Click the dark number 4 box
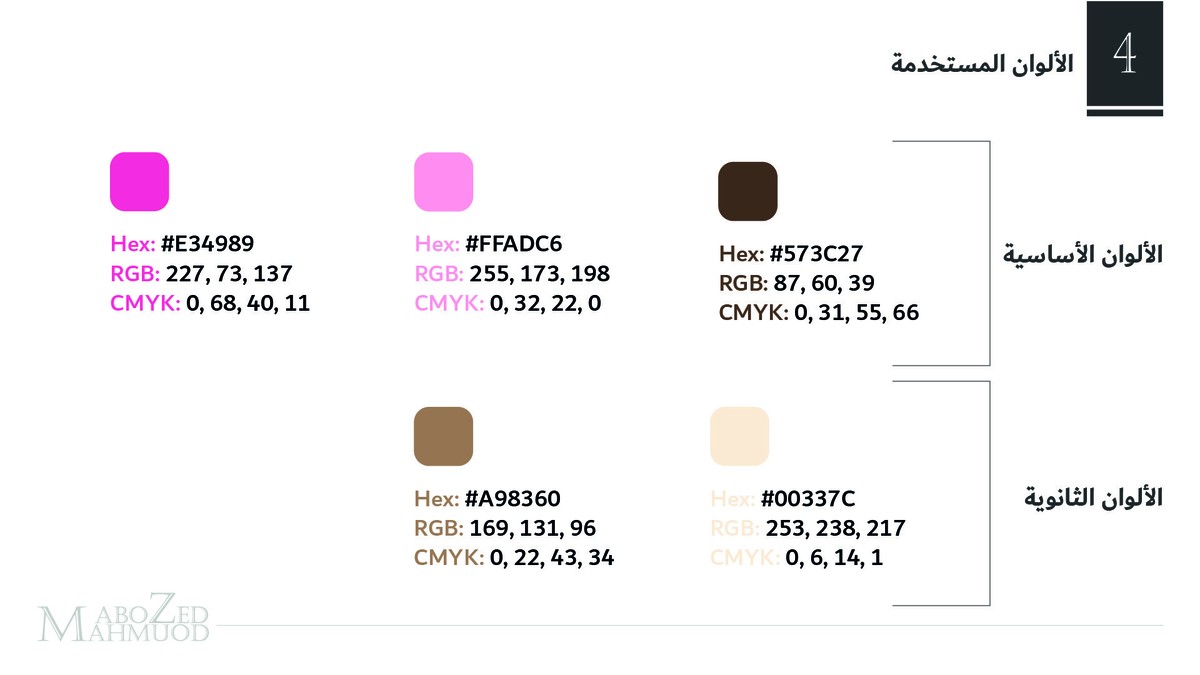This screenshot has width=1200, height=675. [1125, 56]
